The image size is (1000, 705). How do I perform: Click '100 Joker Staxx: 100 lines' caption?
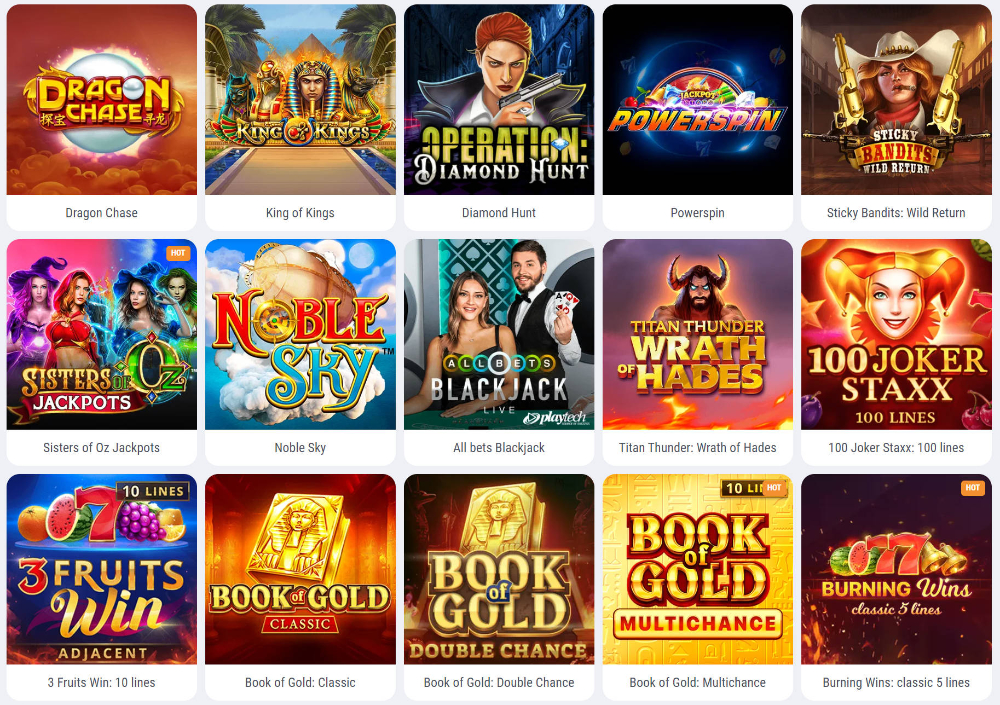click(x=896, y=448)
